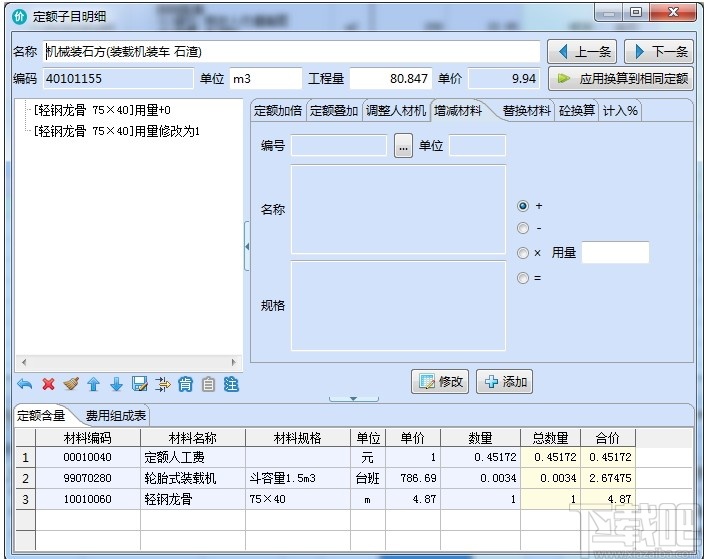The width and height of the screenshot is (704, 559).
Task: Click the 单位 field in 增减材料 panel
Action: click(477, 145)
